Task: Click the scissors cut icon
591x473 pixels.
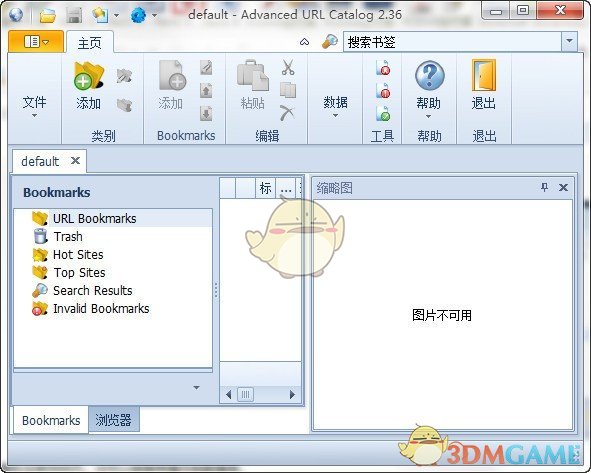Action: [288, 67]
